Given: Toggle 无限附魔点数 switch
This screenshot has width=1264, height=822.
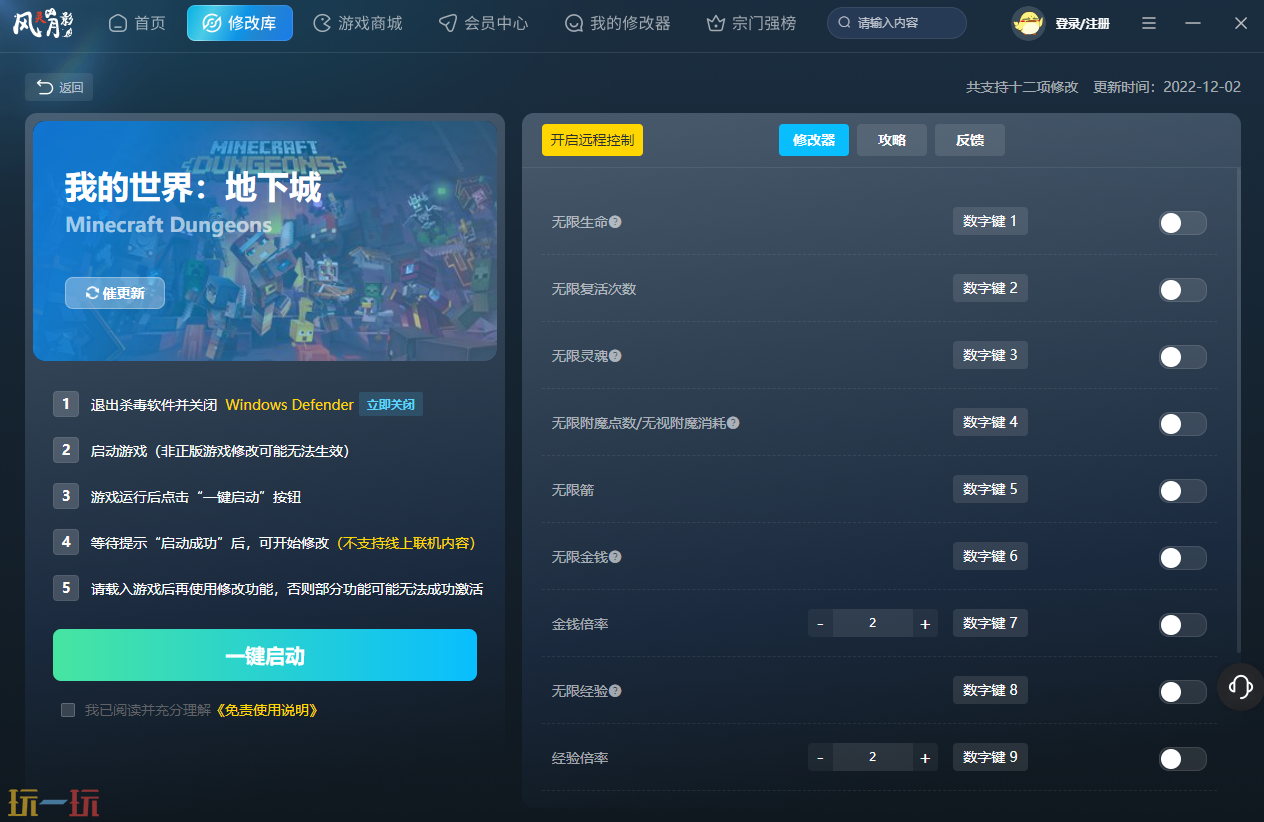Looking at the screenshot, I should click(1182, 424).
